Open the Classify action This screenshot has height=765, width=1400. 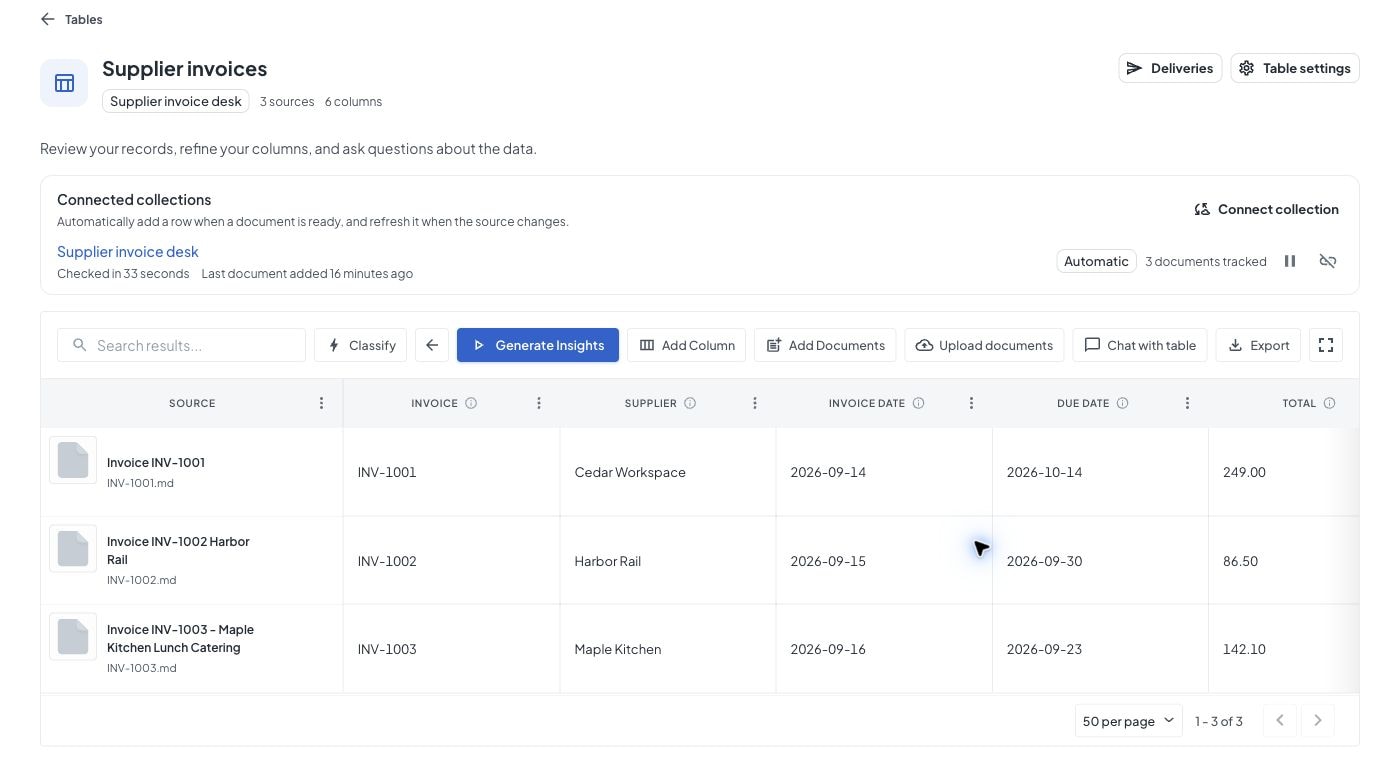coord(360,345)
